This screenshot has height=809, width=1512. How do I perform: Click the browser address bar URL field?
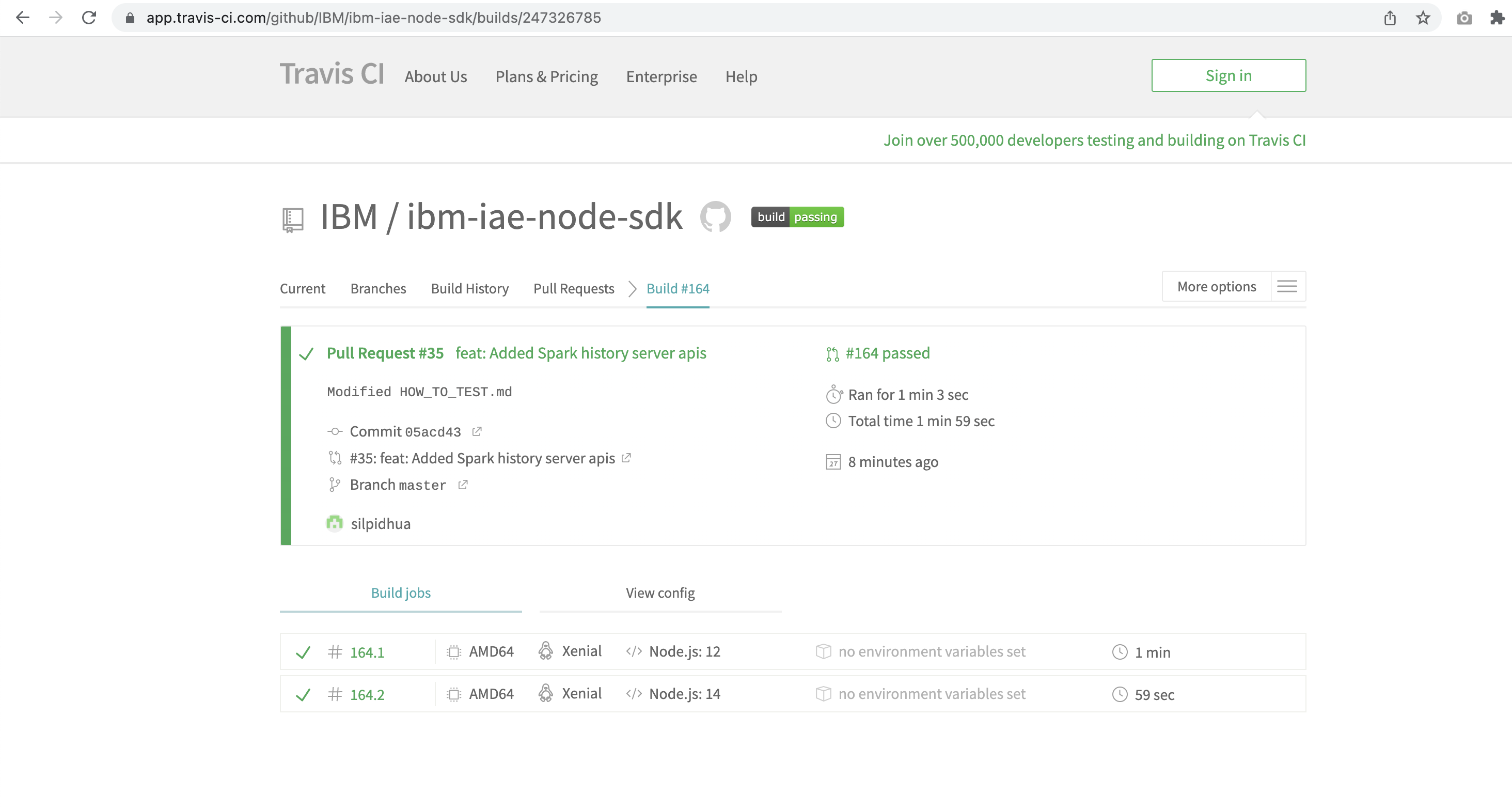[704, 18]
